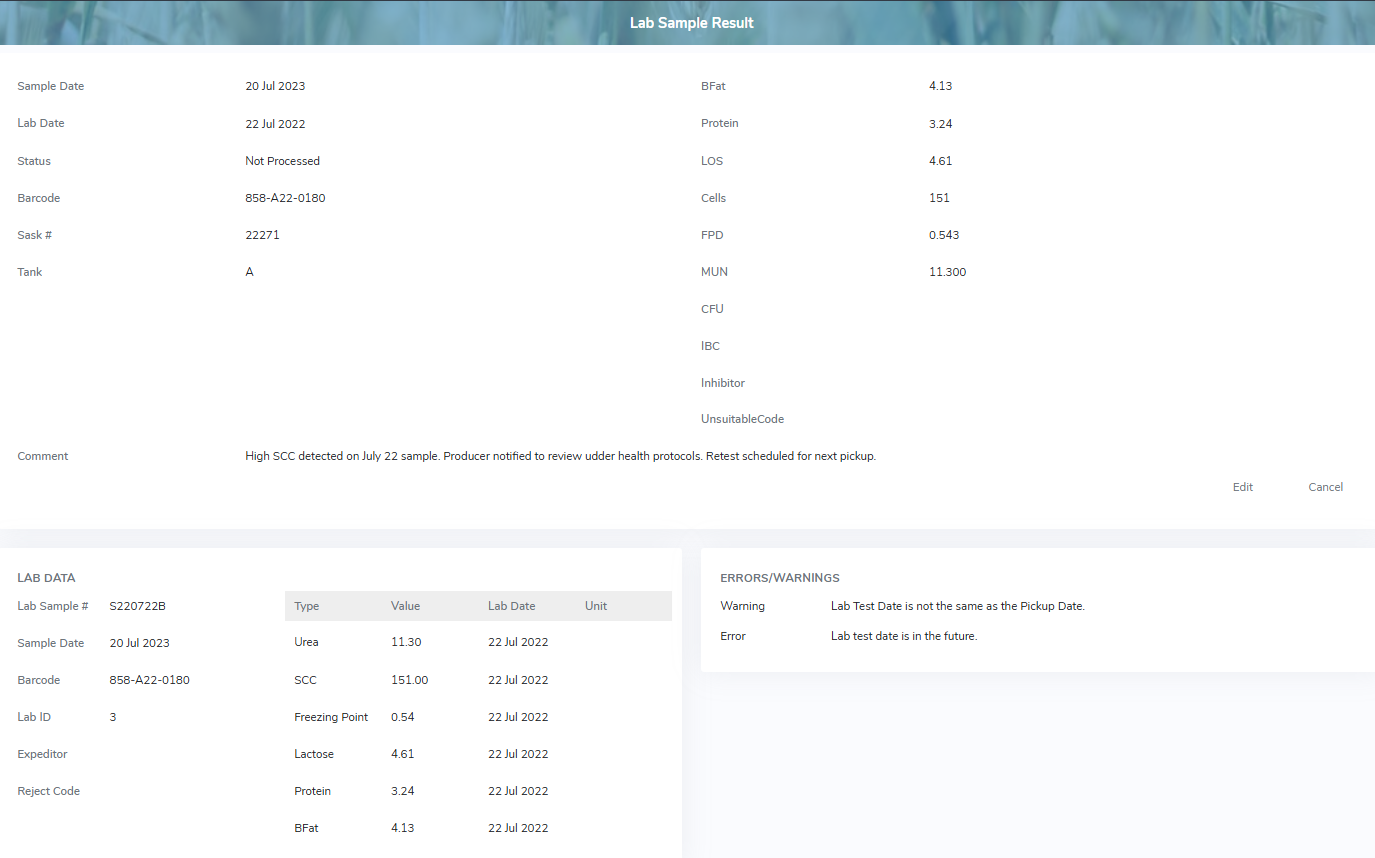Click the Unit column header
1375x858 pixels.
[x=596, y=606]
